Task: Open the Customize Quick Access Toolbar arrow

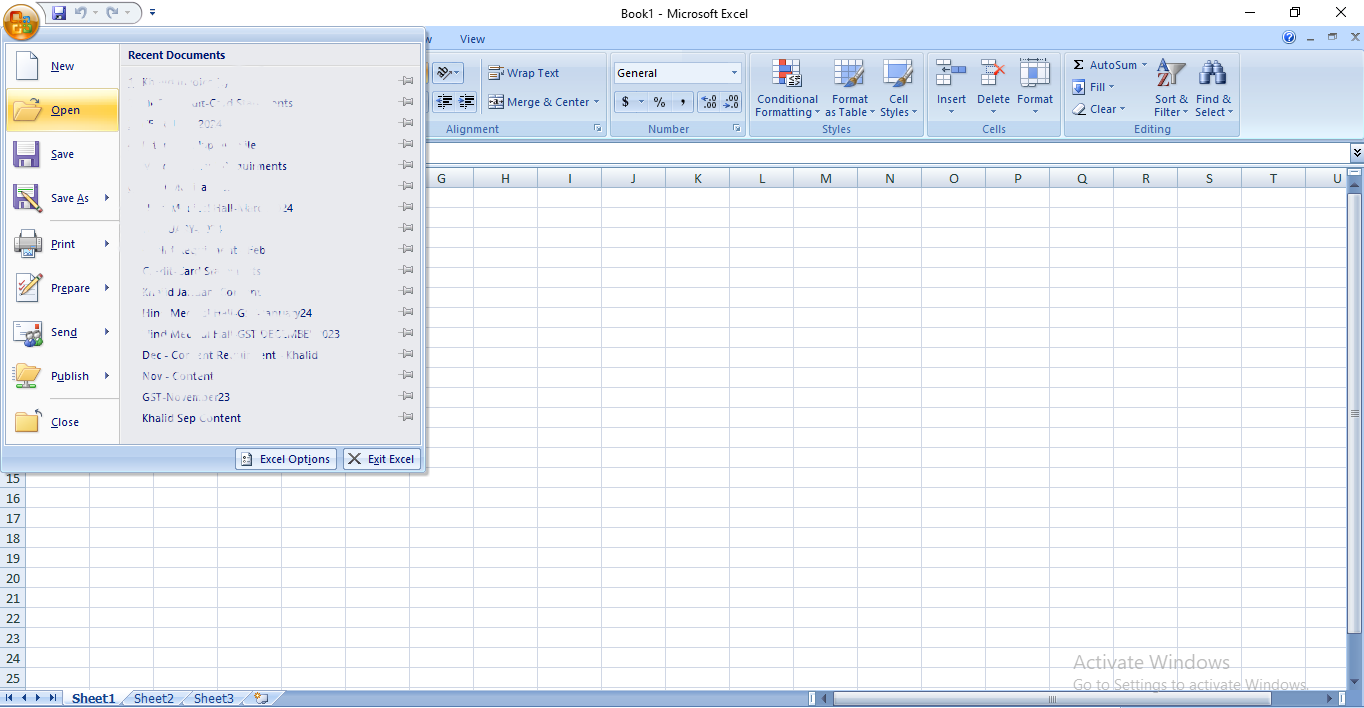Action: [152, 13]
